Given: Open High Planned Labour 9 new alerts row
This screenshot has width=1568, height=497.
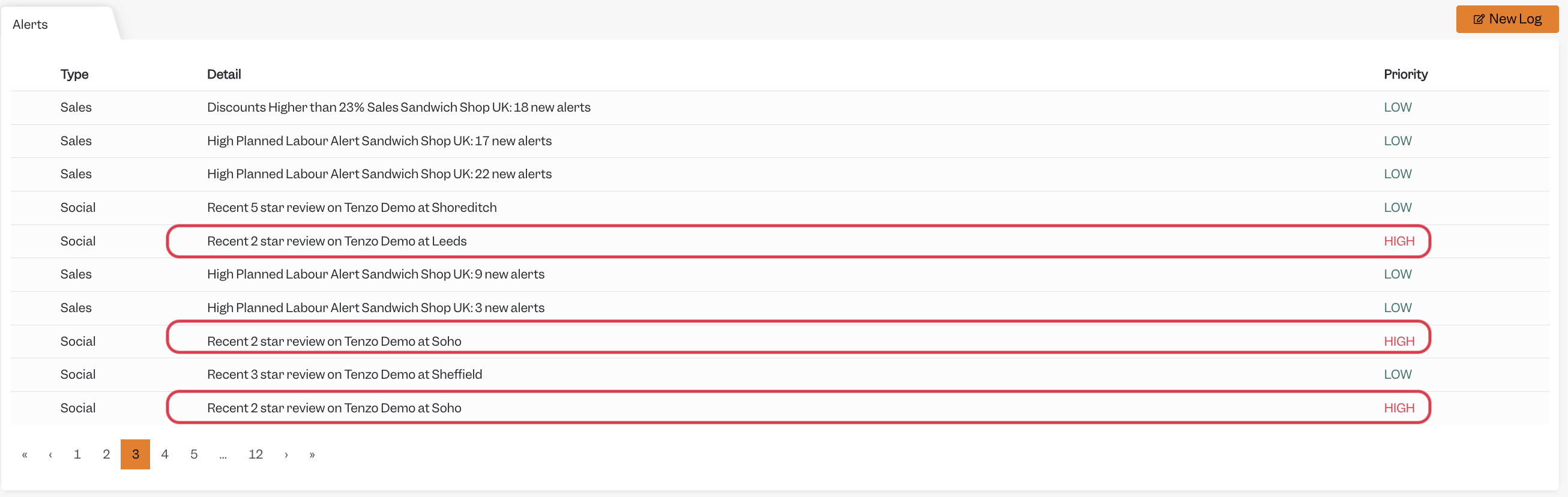Looking at the screenshot, I should [780, 274].
